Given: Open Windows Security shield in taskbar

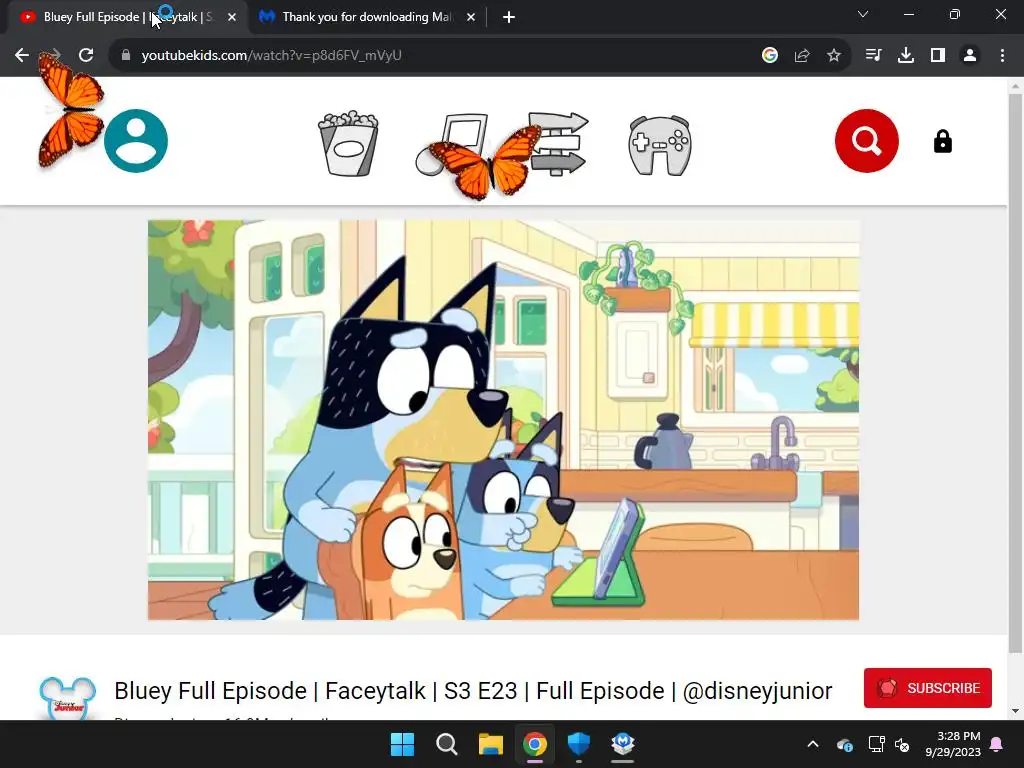Looking at the screenshot, I should [579, 744].
